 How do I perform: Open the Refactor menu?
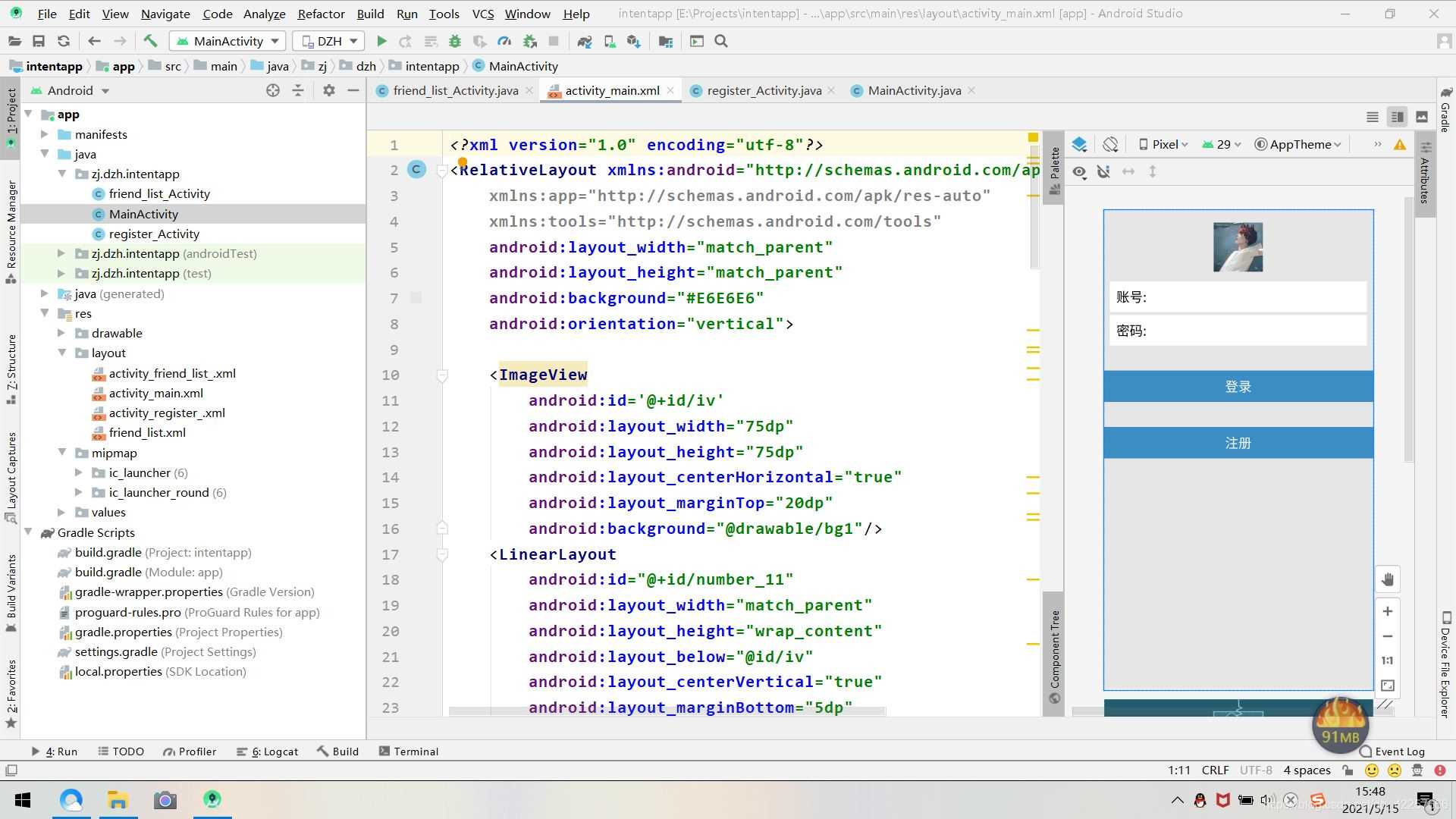click(321, 13)
